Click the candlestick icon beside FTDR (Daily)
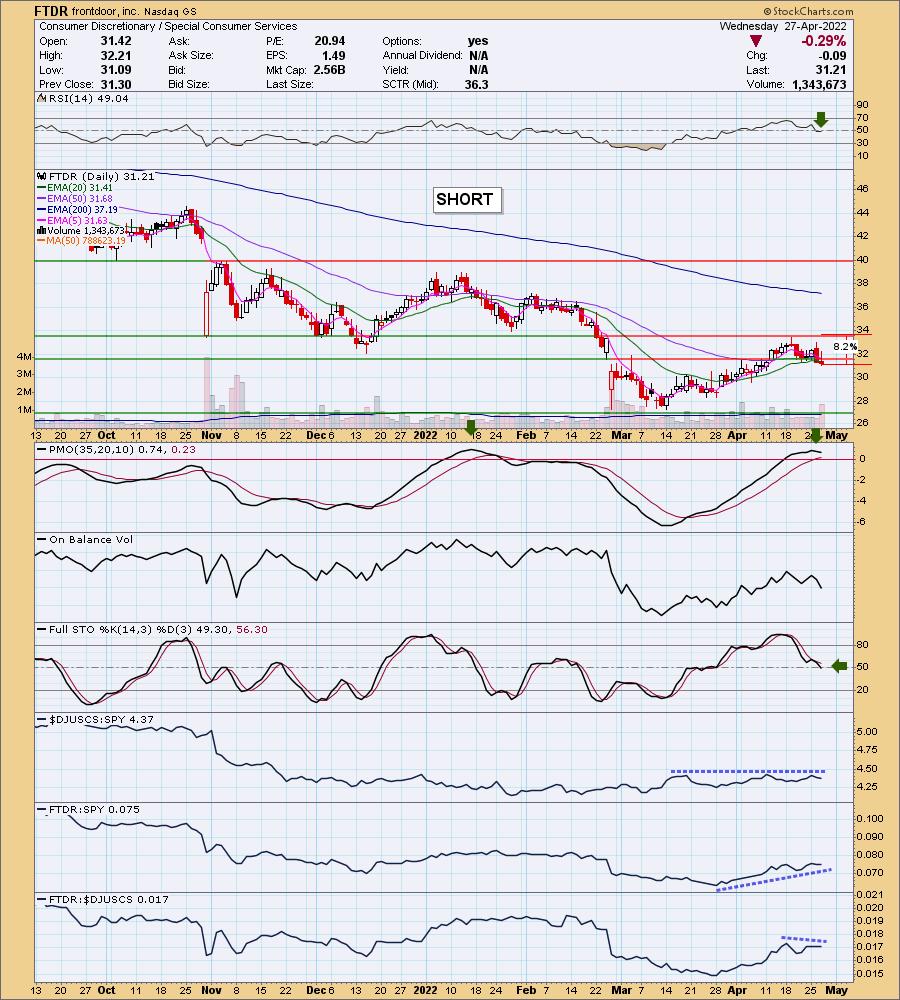Viewport: 900px width, 1000px height. click(x=42, y=177)
